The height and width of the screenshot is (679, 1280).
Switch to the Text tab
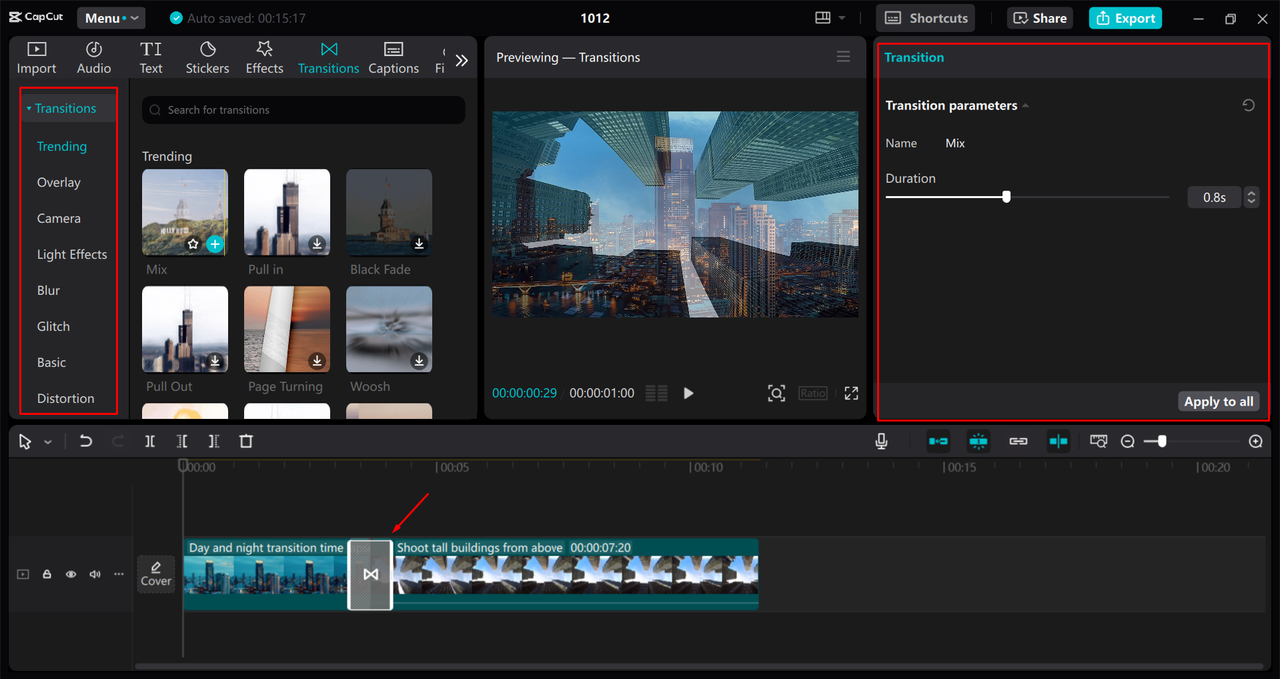tap(151, 58)
